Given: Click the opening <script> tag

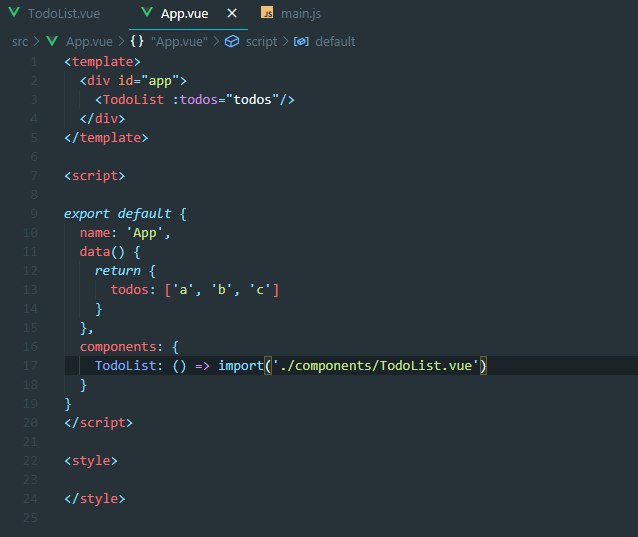Looking at the screenshot, I should point(94,176).
